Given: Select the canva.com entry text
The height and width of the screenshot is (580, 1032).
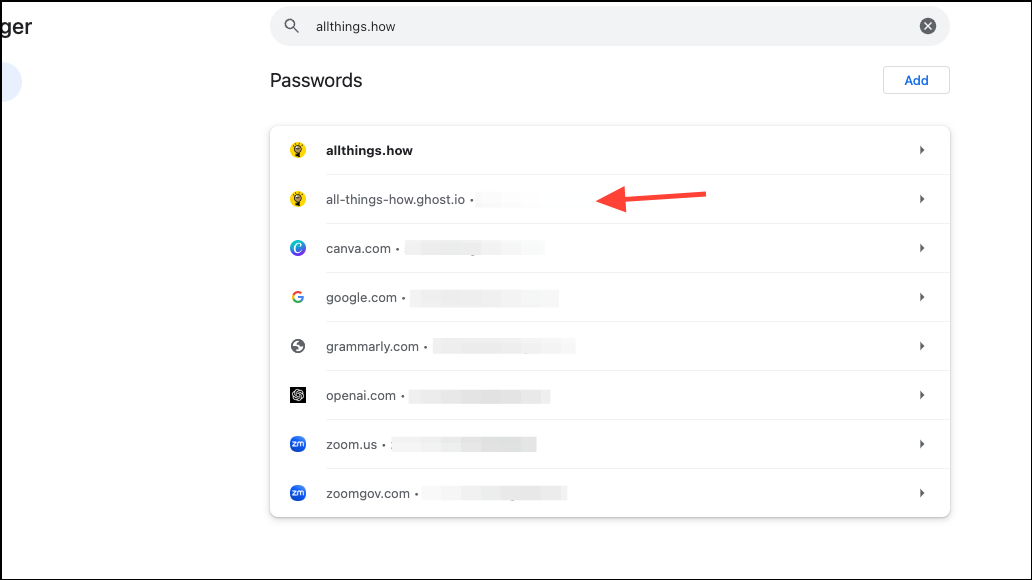Looking at the screenshot, I should click(x=358, y=248).
